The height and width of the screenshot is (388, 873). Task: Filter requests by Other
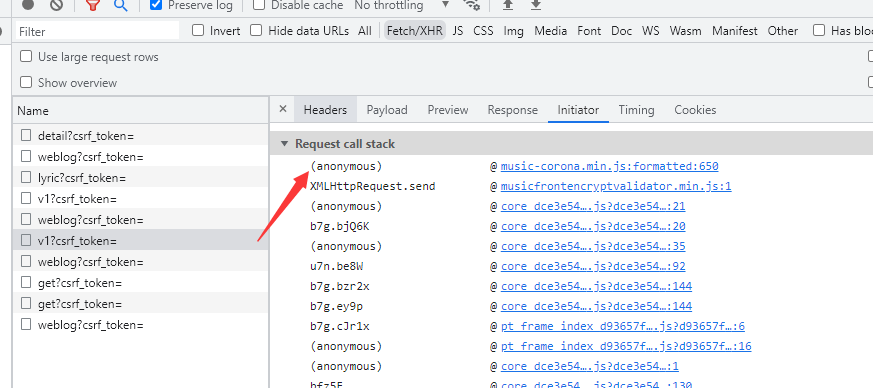783,31
